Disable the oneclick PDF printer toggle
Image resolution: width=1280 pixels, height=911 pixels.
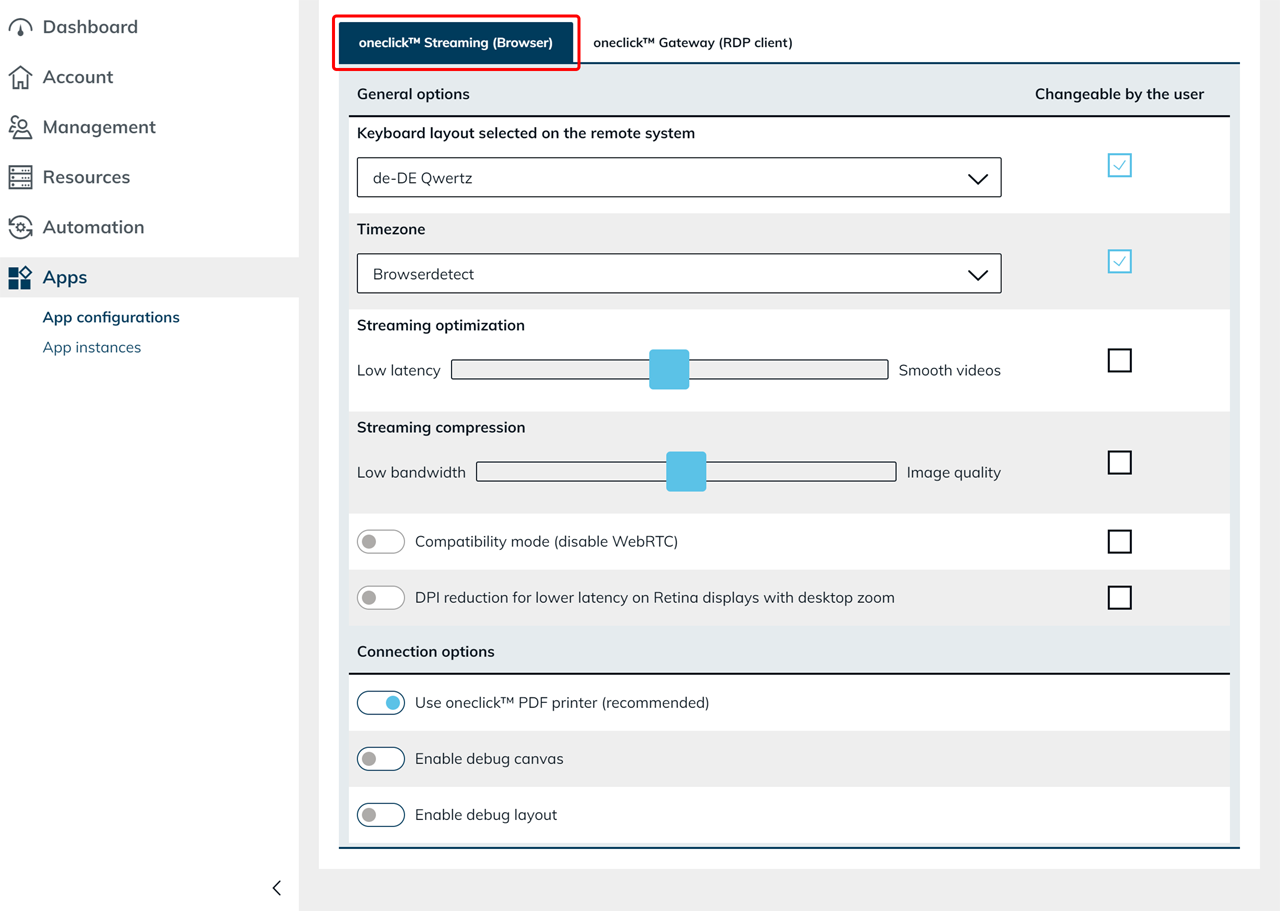point(381,702)
